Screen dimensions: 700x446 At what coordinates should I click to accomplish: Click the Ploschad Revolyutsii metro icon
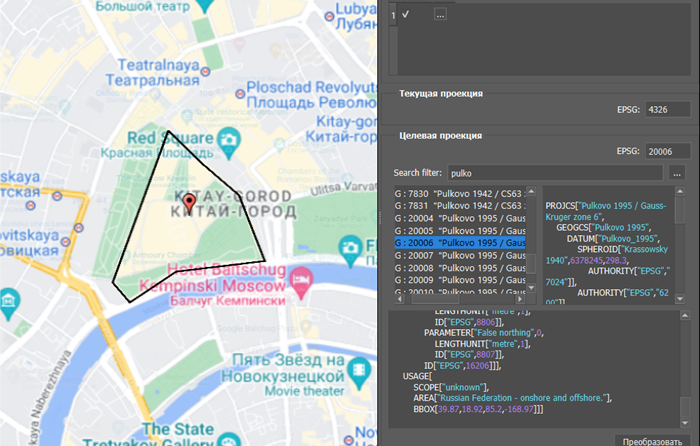(x=240, y=94)
